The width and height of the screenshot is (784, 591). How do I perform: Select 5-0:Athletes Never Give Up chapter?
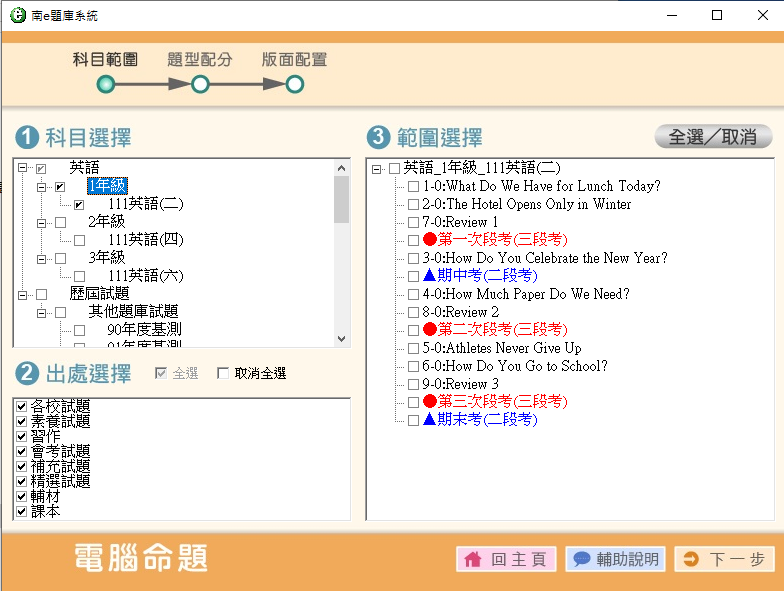(x=501, y=348)
